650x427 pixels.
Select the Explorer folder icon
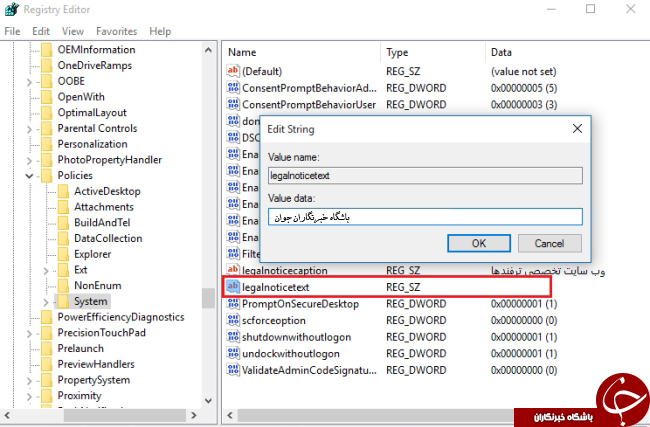pyautogui.click(x=63, y=254)
